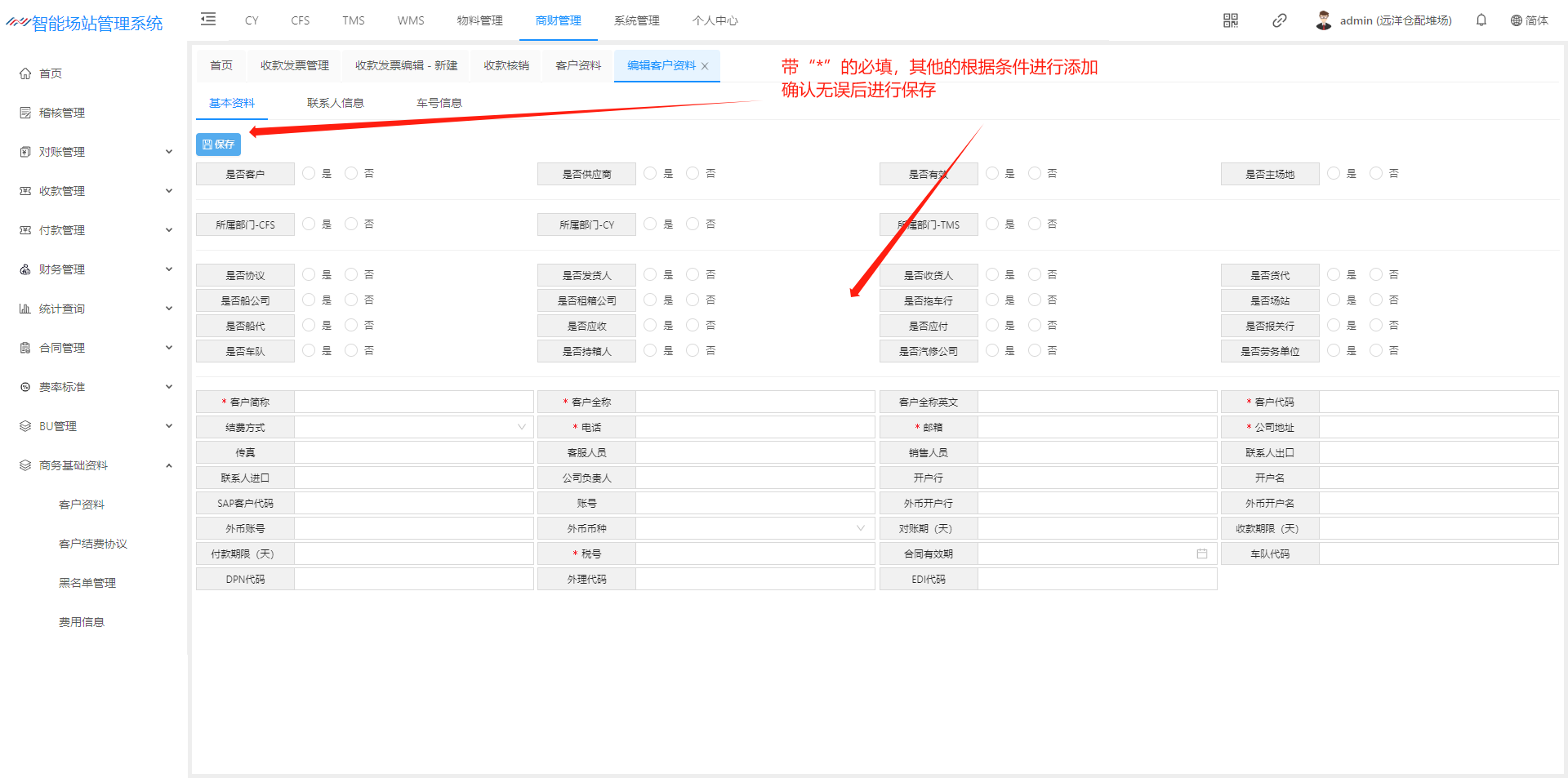The width and height of the screenshot is (1568, 778).
Task: Open the notification bell
Action: click(x=1481, y=20)
